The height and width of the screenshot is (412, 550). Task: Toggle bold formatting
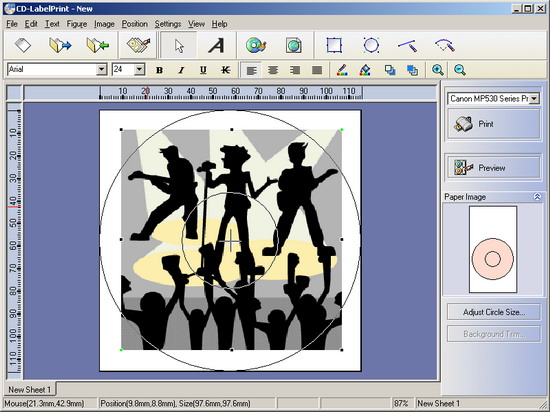point(159,70)
